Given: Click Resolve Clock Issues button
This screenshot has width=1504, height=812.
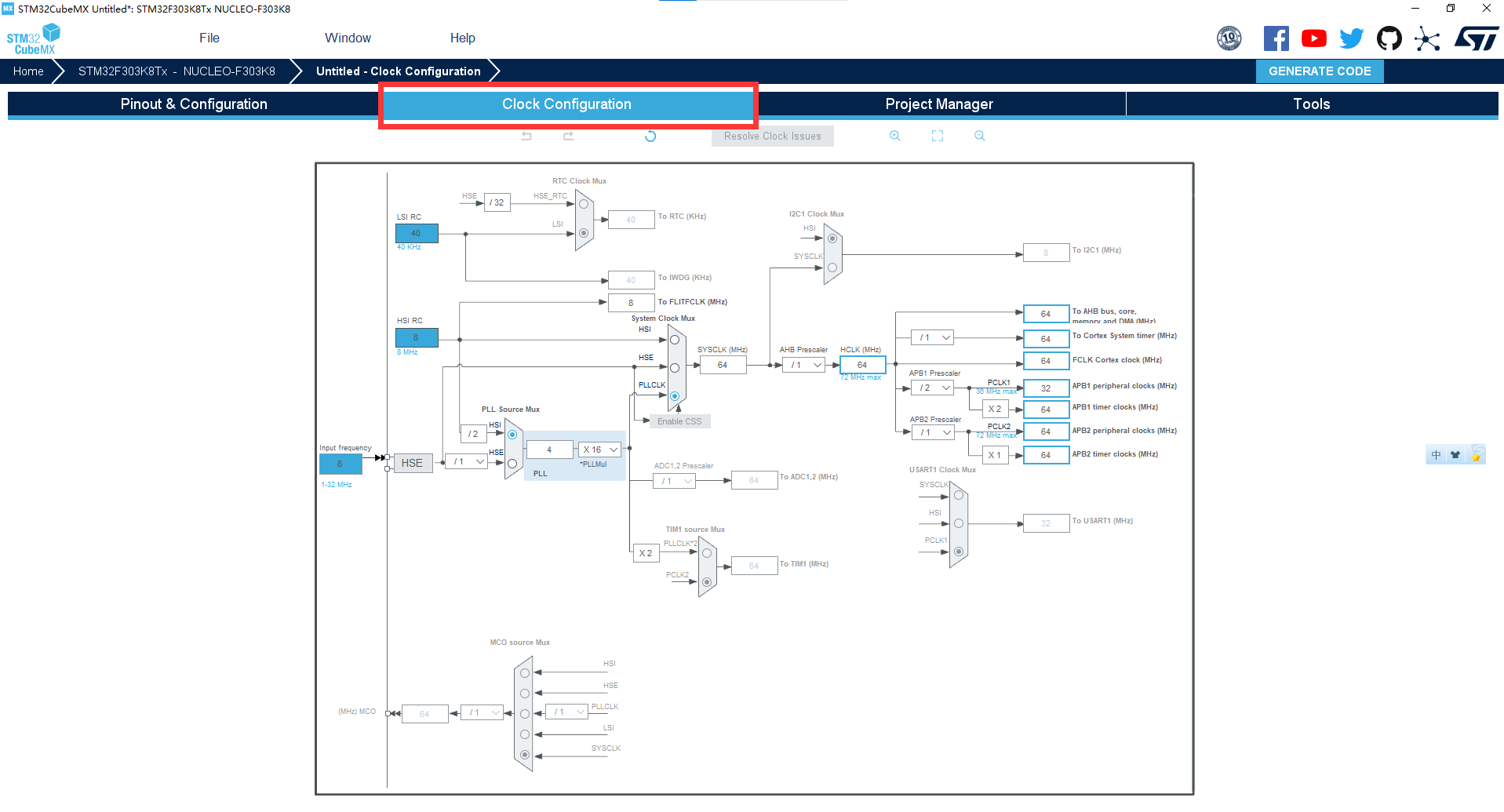Looking at the screenshot, I should (x=773, y=137).
